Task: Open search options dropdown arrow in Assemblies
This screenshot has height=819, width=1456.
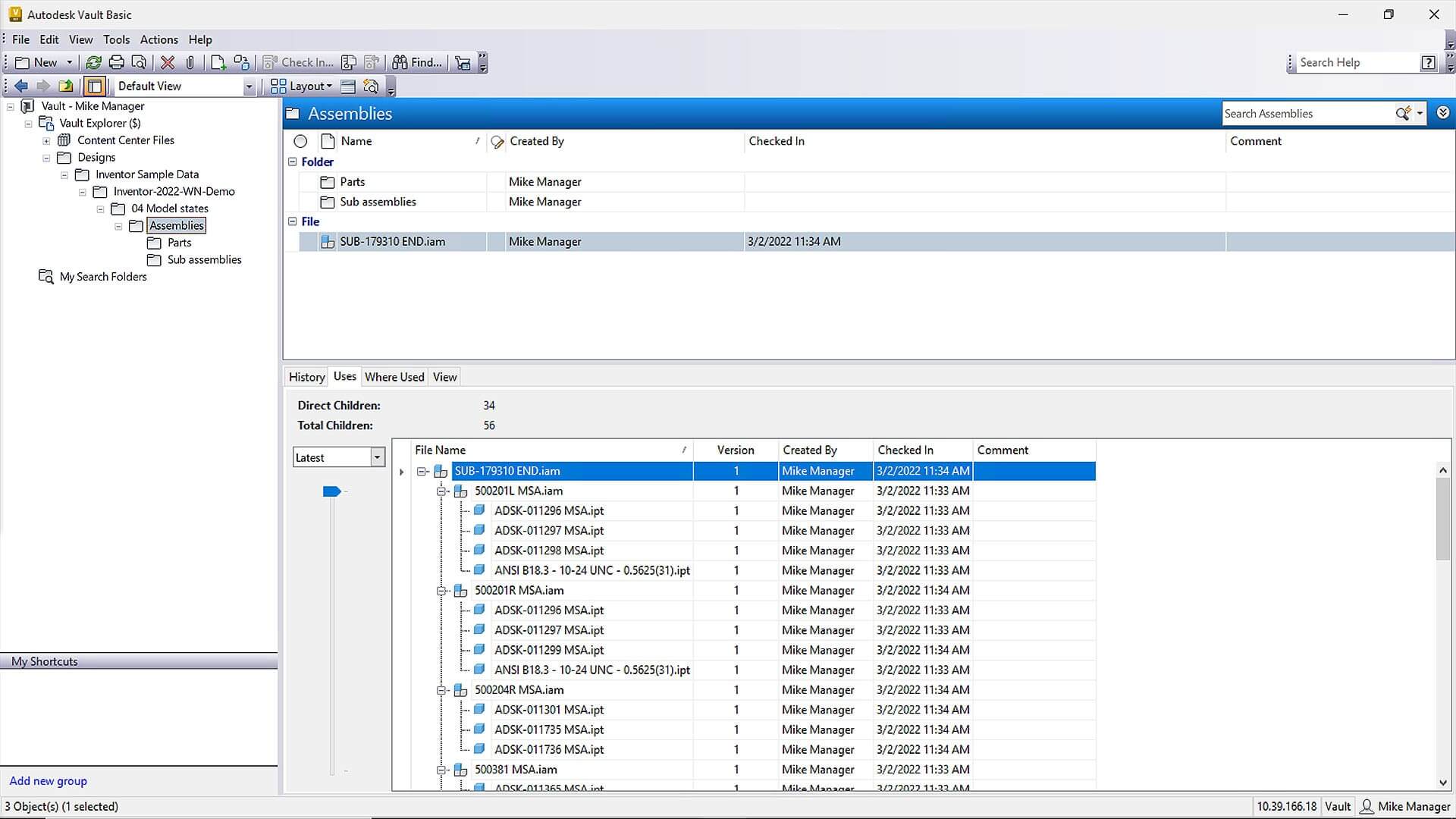Action: click(1420, 114)
